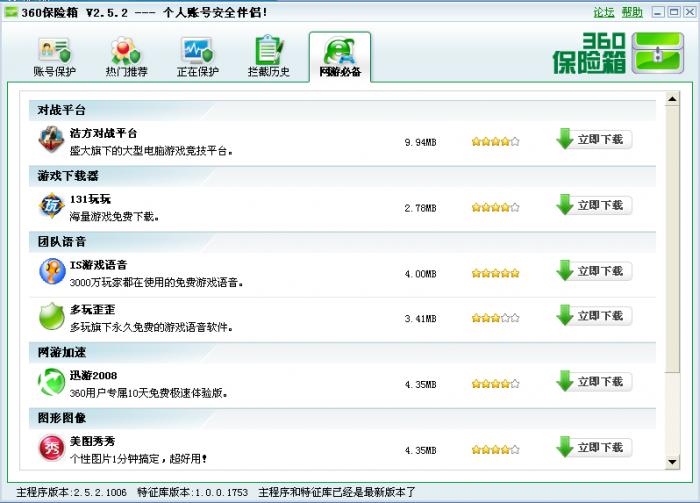Download 美图秀秀 with 立即下载
The width and height of the screenshot is (700, 503).
tap(594, 448)
